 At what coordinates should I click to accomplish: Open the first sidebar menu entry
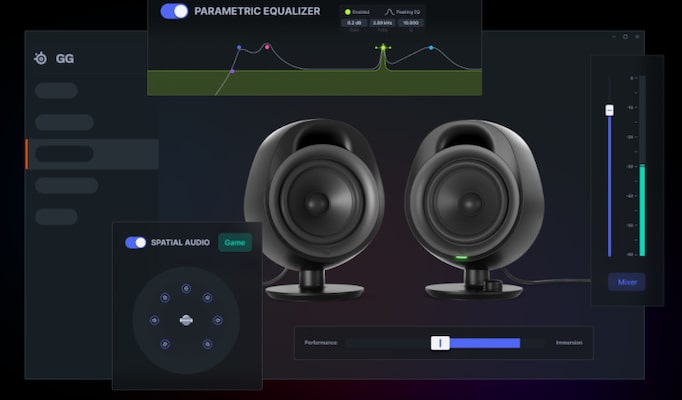pyautogui.click(x=56, y=91)
